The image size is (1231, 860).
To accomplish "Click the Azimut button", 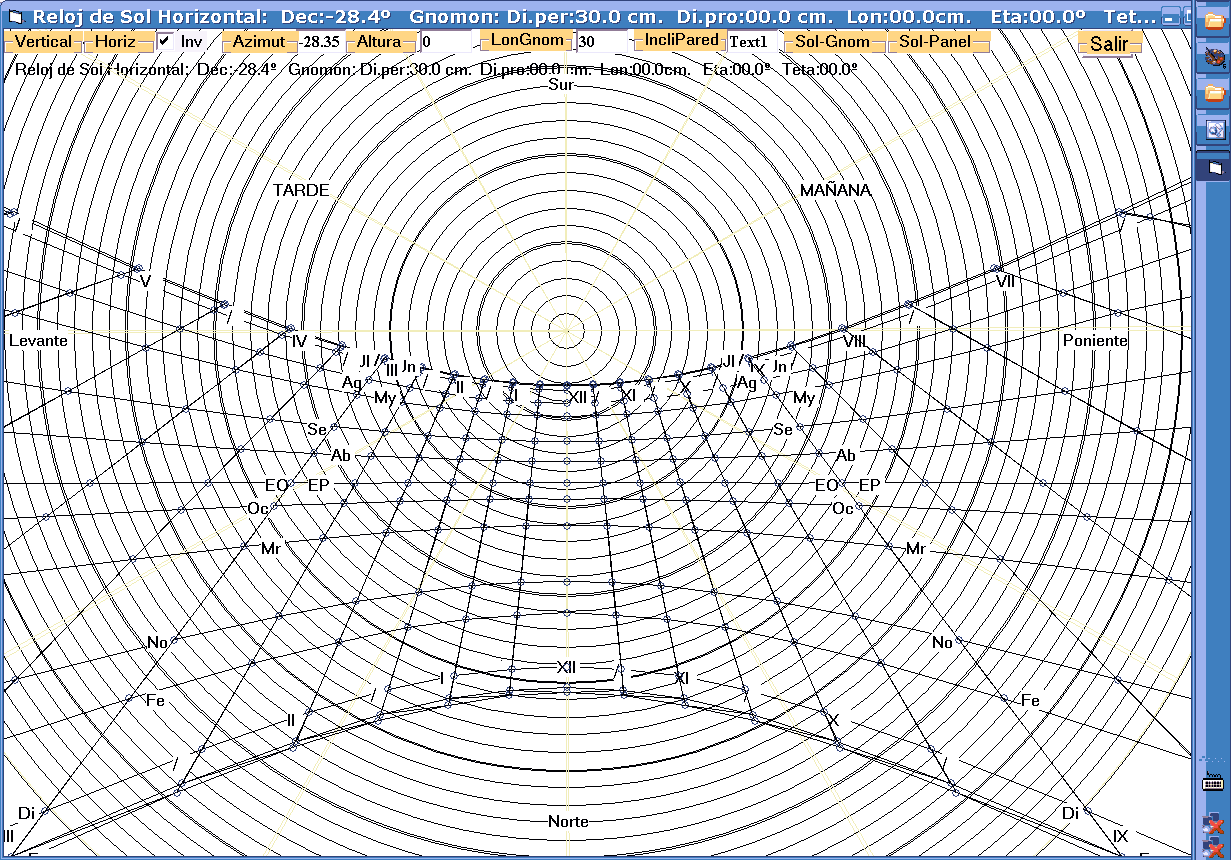I will point(259,41).
